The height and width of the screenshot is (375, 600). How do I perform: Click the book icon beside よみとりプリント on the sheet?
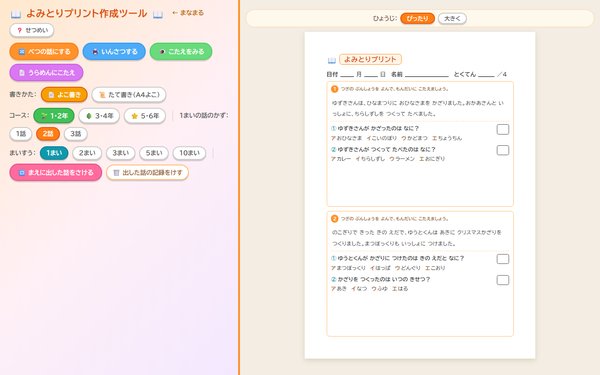[332, 60]
